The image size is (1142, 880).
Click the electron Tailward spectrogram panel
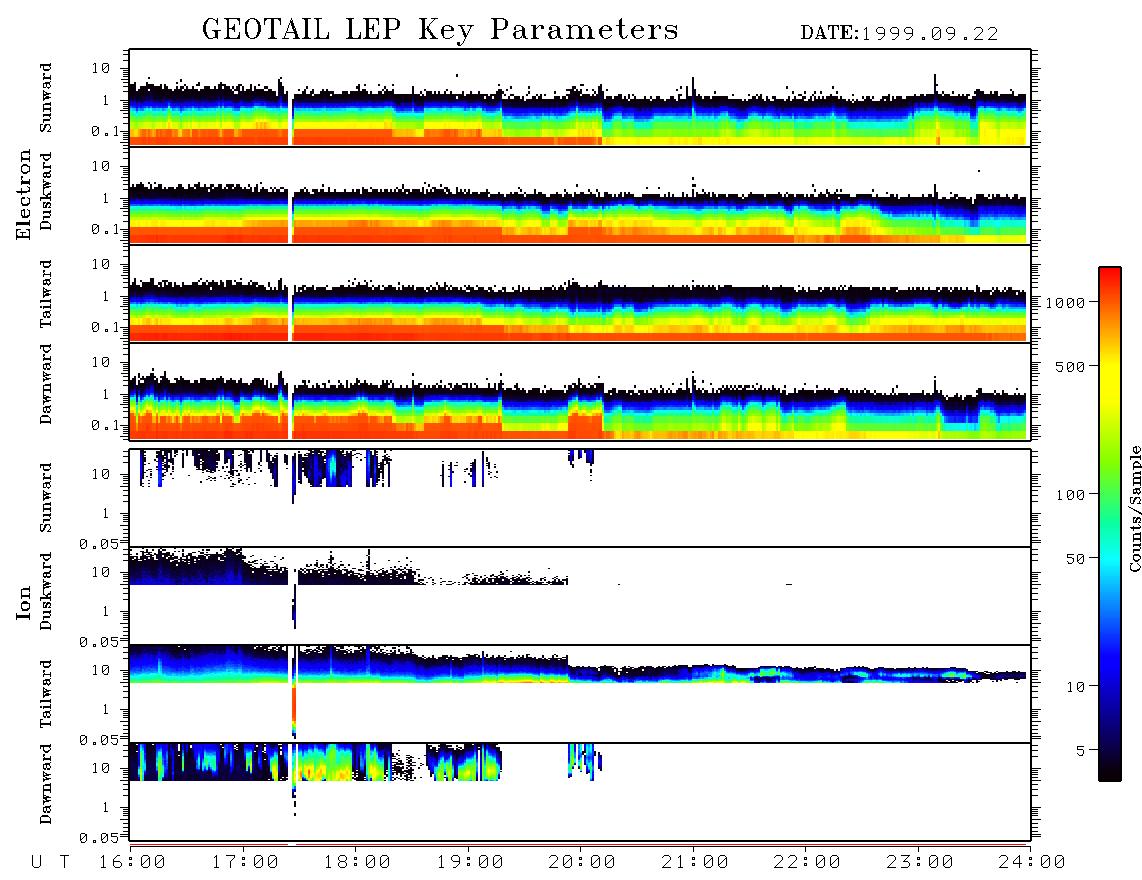(x=580, y=294)
